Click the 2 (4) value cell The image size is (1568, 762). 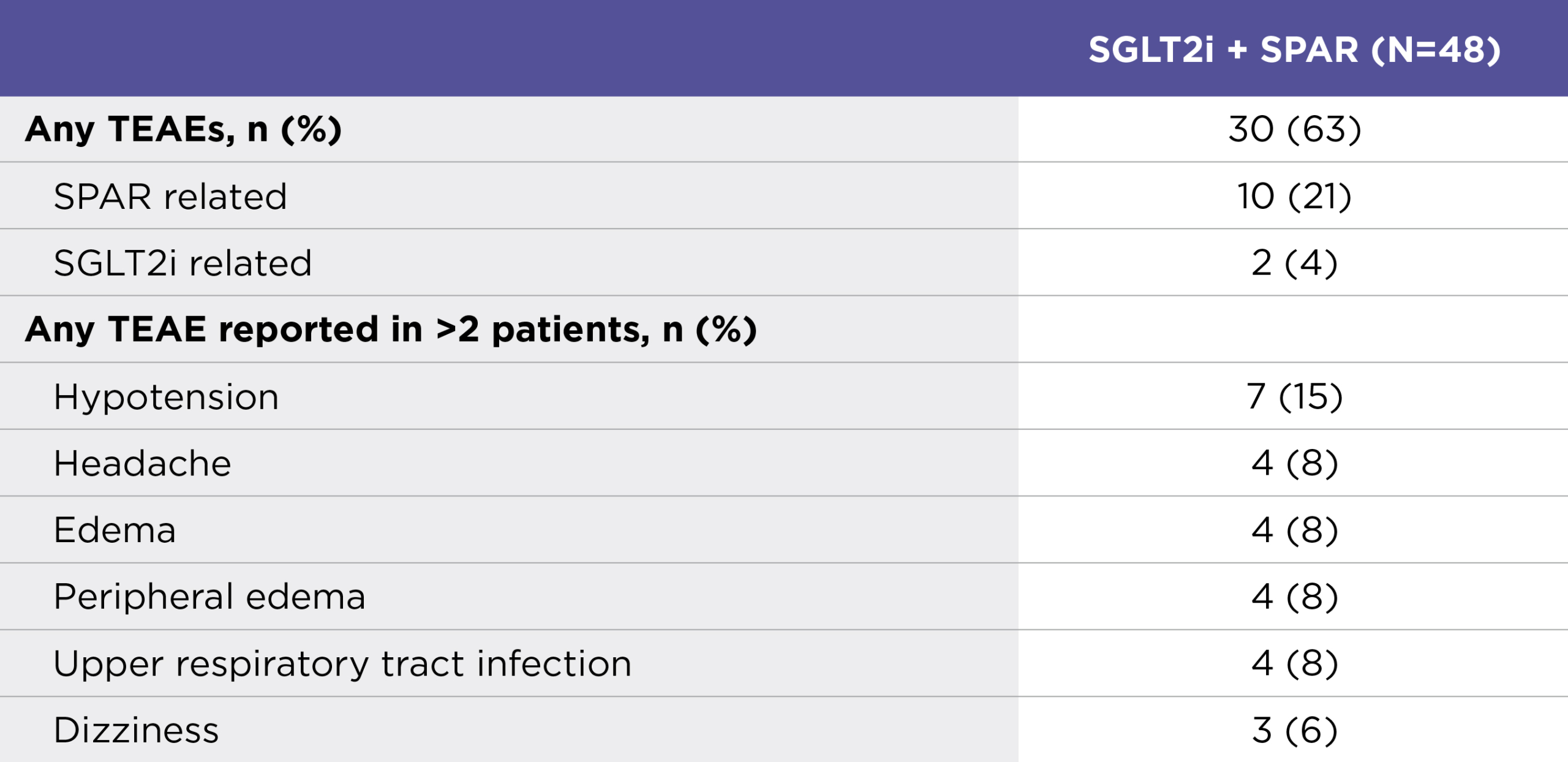(x=1294, y=263)
